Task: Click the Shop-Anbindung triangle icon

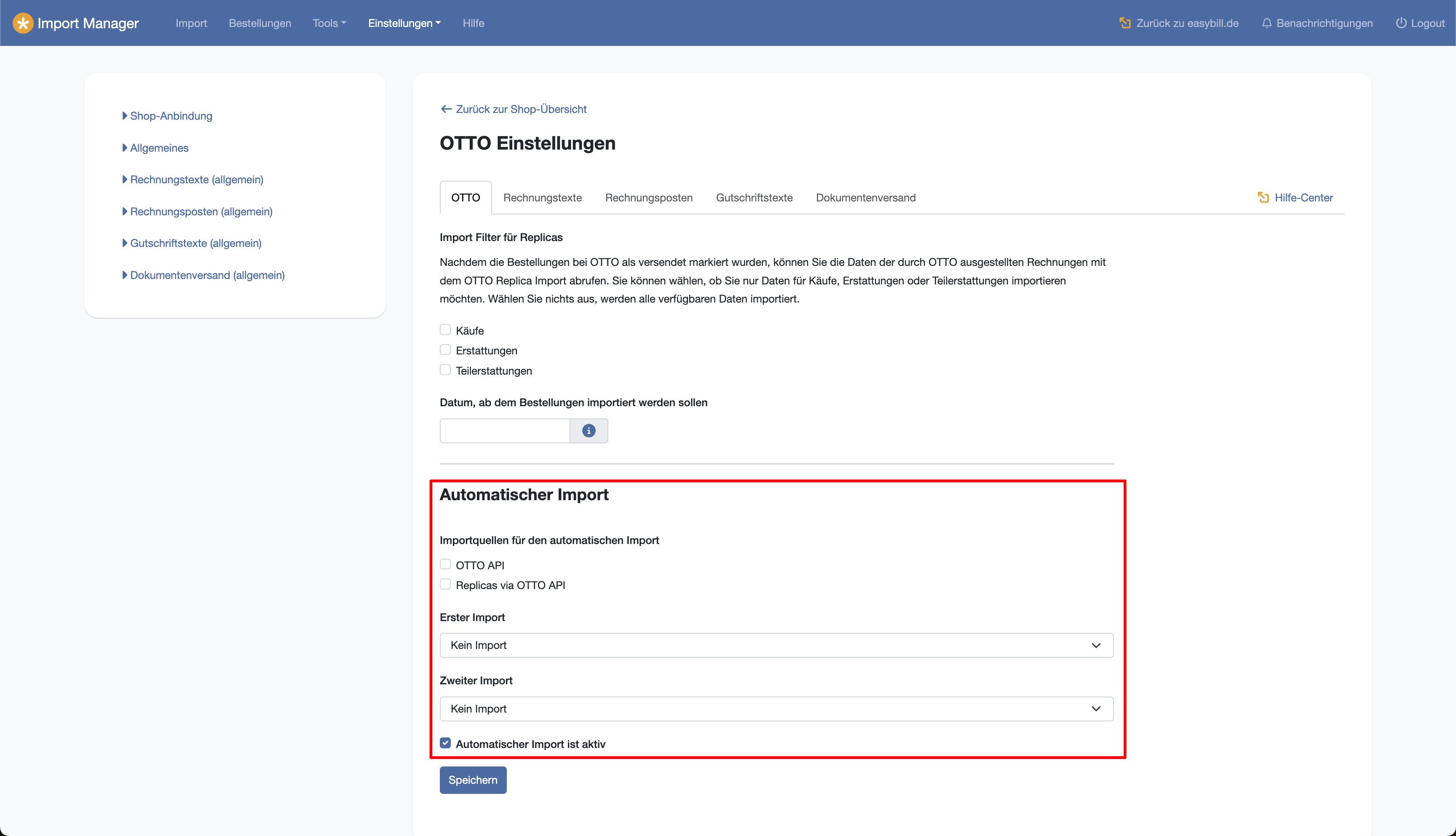Action: [x=125, y=116]
